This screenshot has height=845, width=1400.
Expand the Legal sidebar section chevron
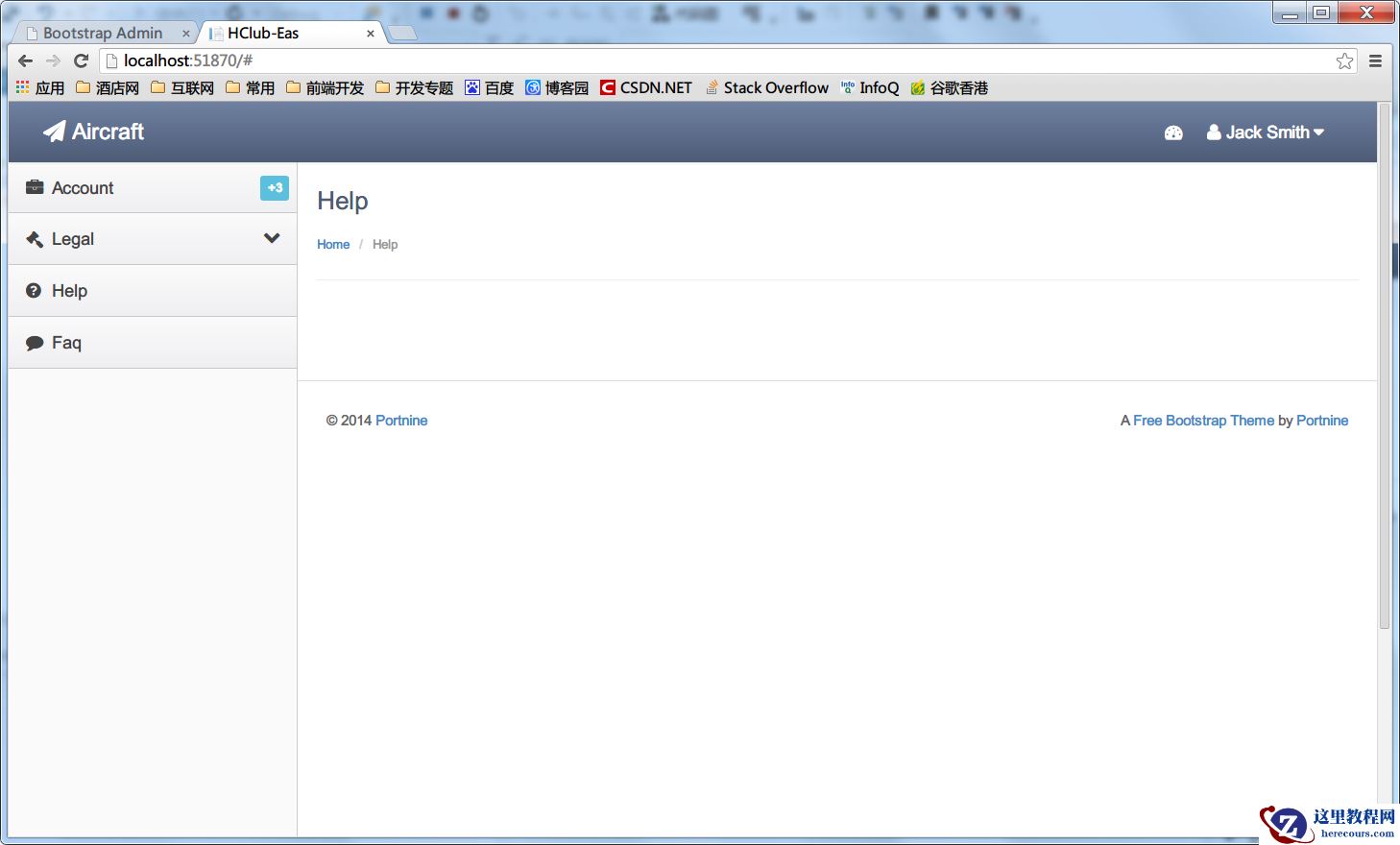272,238
